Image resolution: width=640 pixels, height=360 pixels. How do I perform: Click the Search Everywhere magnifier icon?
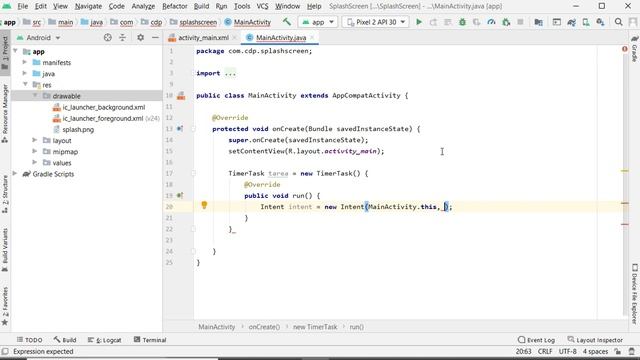tap(618, 22)
